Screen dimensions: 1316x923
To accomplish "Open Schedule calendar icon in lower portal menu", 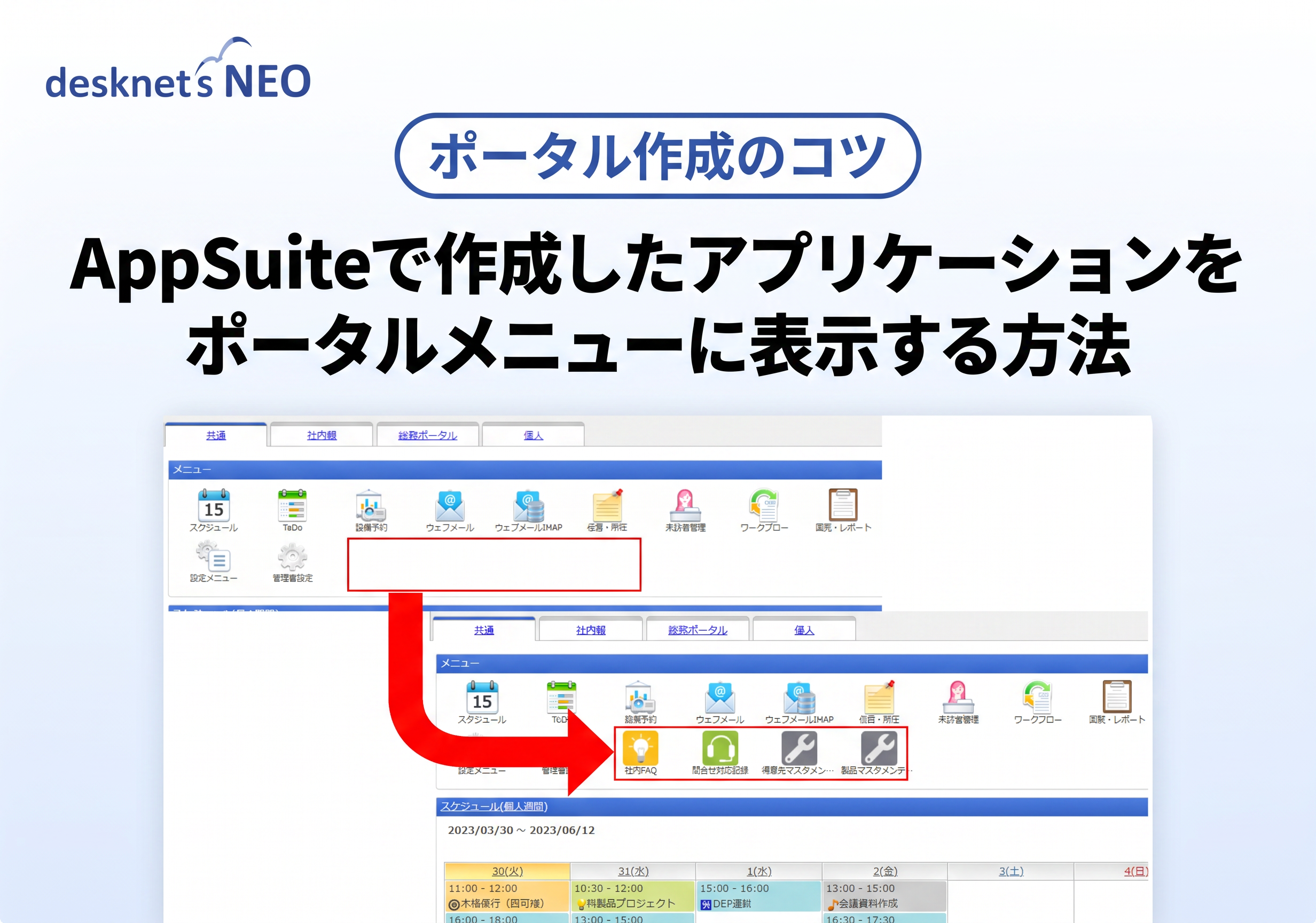I will (482, 697).
